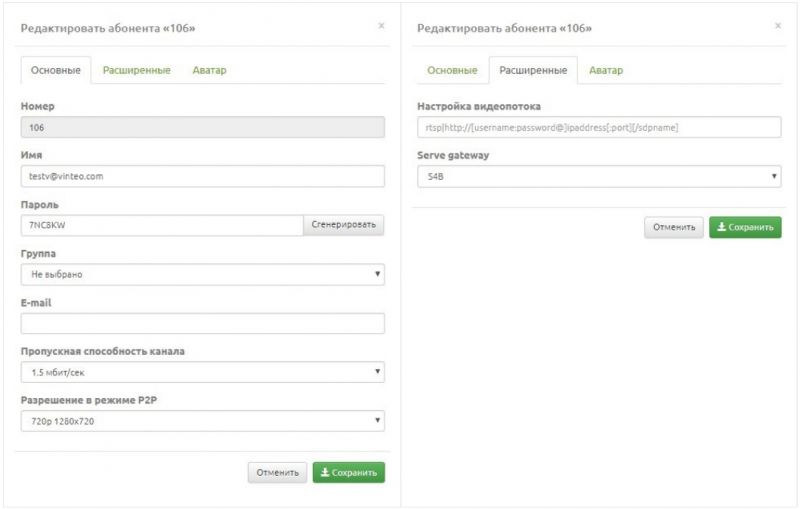
Task: Open the Группа dropdown showing Не выбрано
Action: pos(203,274)
